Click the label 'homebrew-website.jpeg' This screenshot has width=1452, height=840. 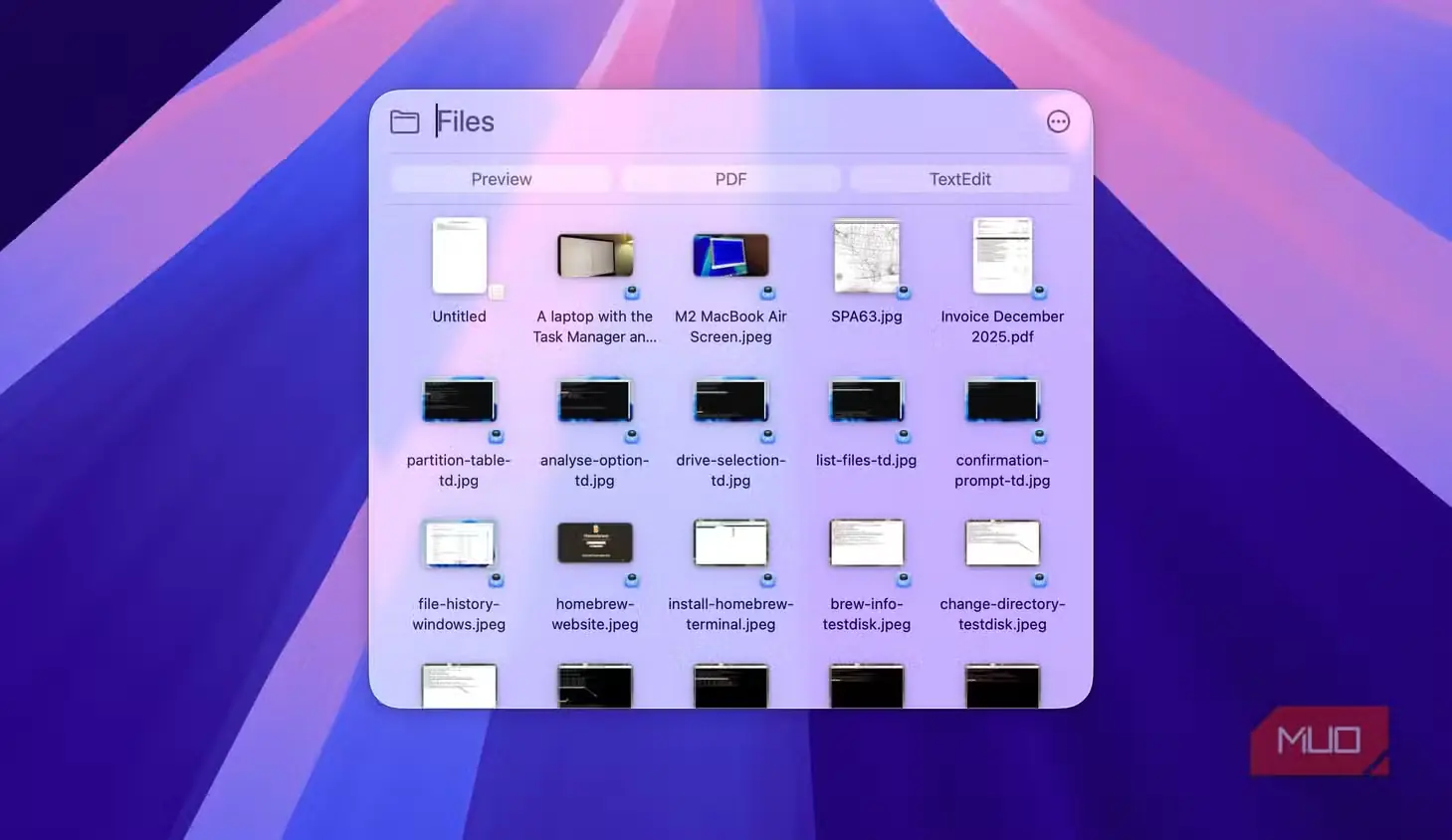coord(595,614)
